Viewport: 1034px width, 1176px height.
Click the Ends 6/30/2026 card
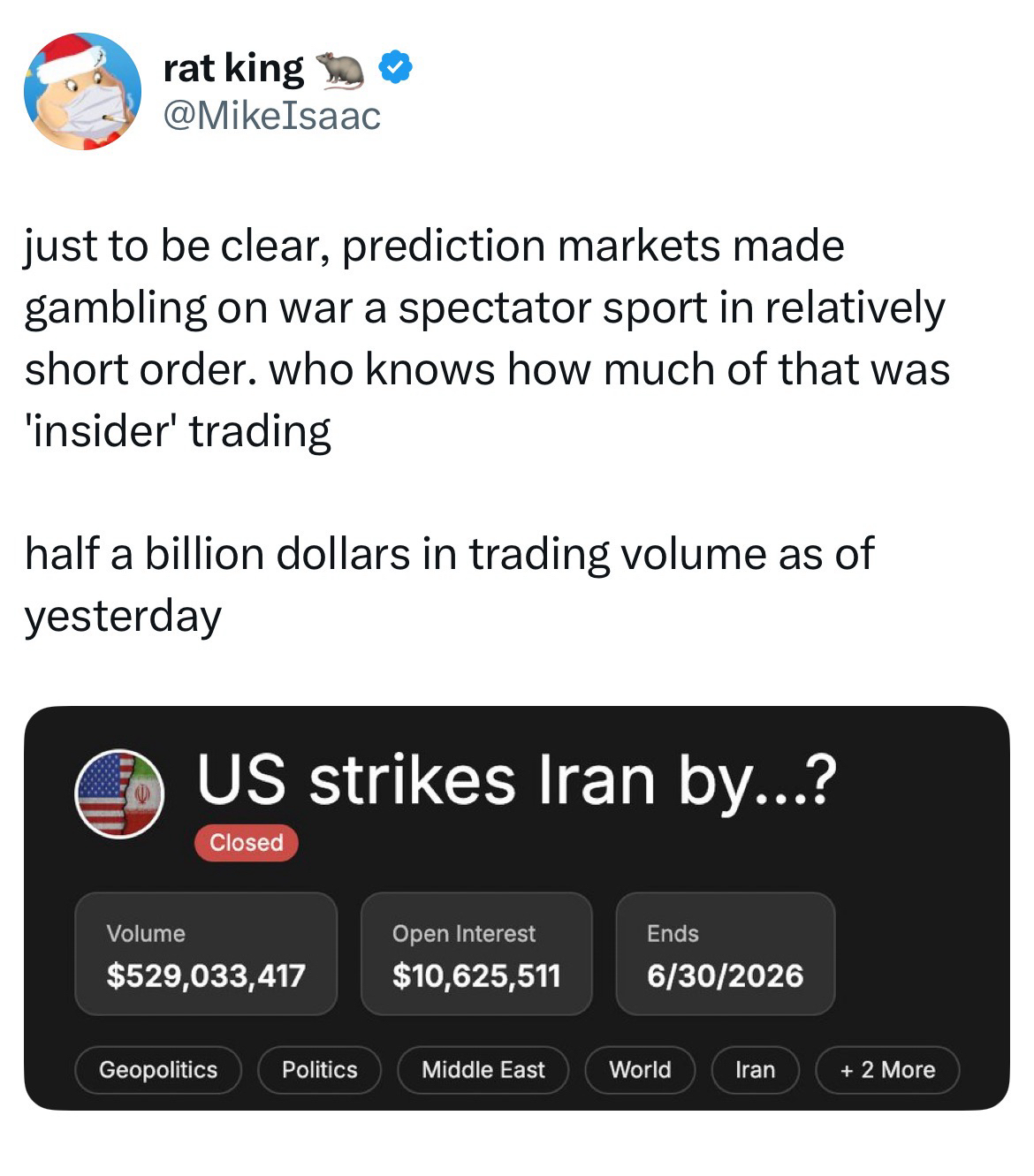point(725,954)
